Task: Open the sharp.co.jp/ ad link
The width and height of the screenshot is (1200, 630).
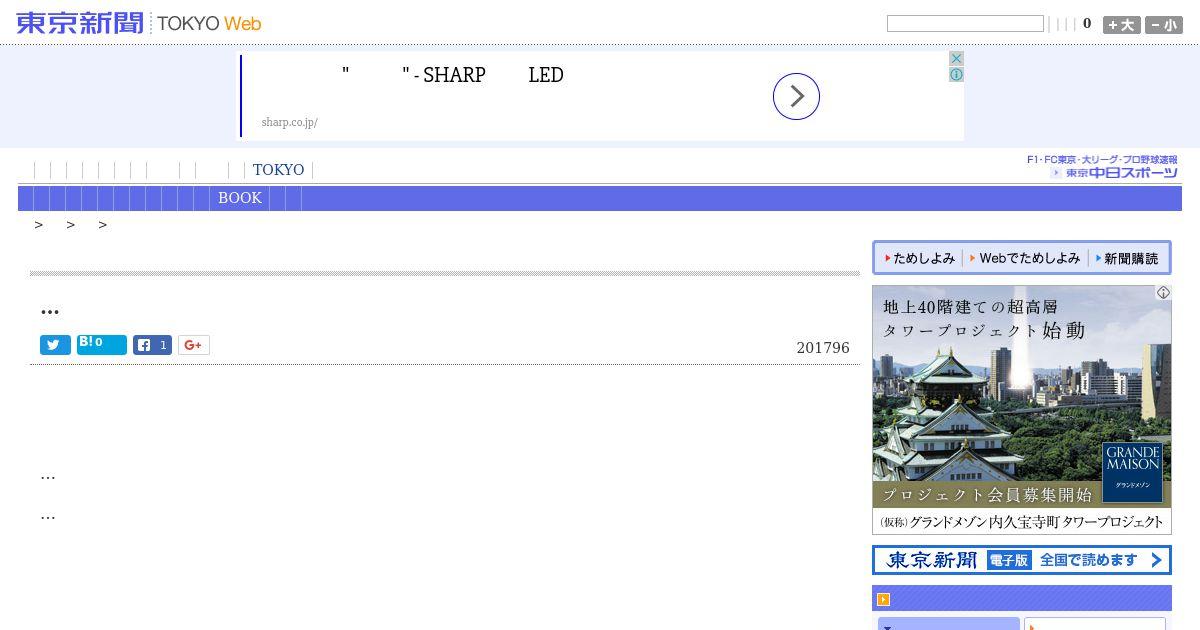Action: coord(289,122)
